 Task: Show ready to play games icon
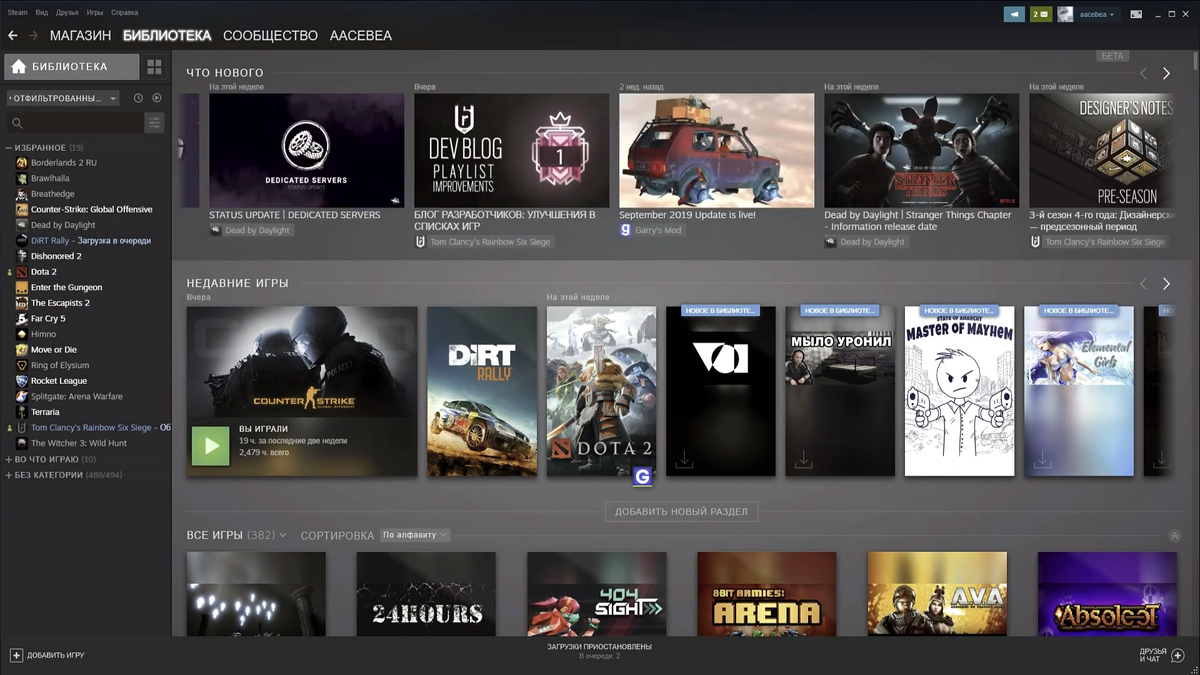click(x=157, y=98)
